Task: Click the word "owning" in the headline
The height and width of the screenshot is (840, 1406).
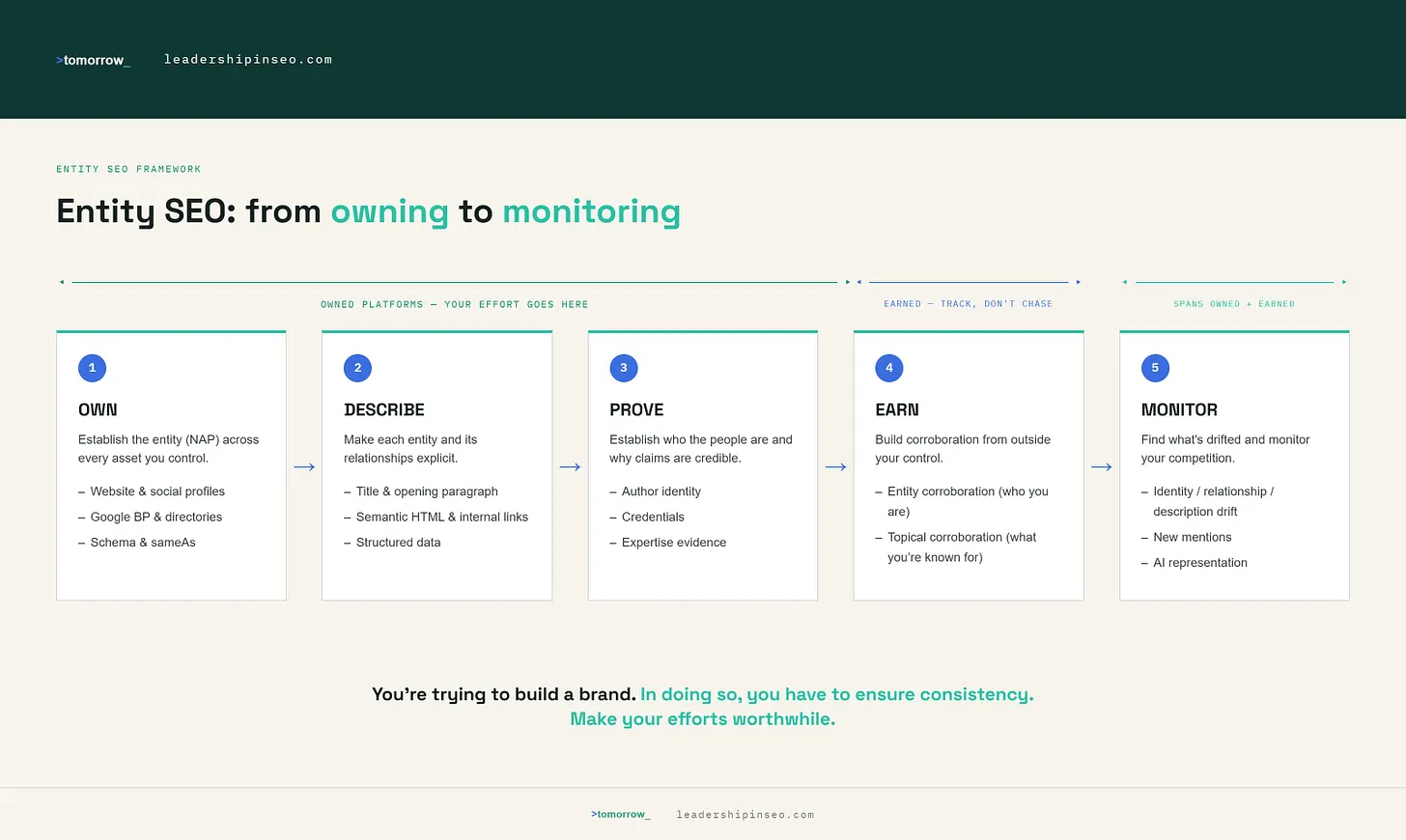Action: click(390, 211)
